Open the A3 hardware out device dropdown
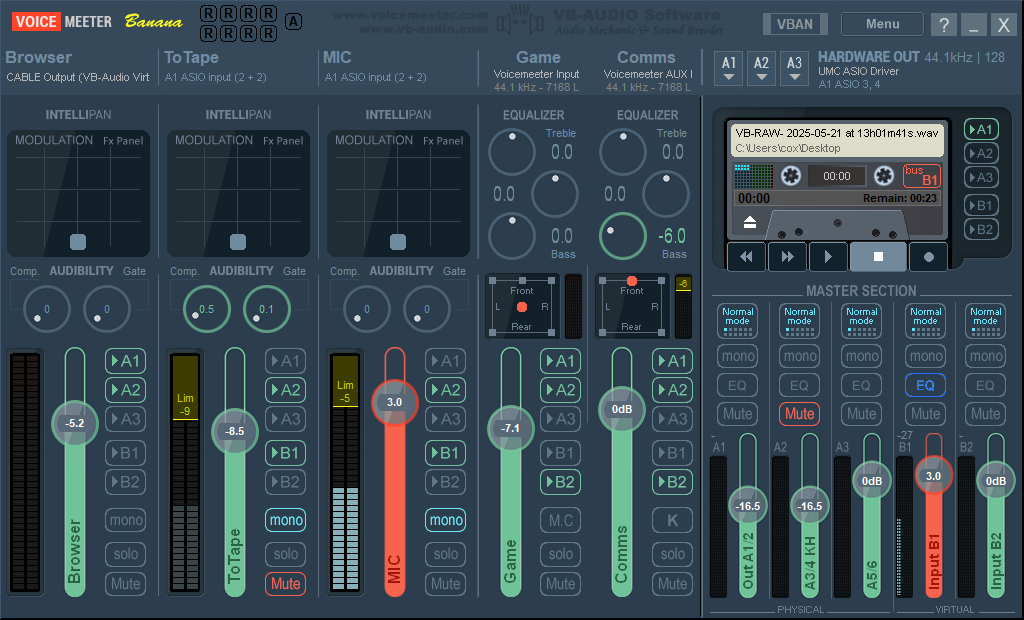The image size is (1024, 620). point(794,69)
